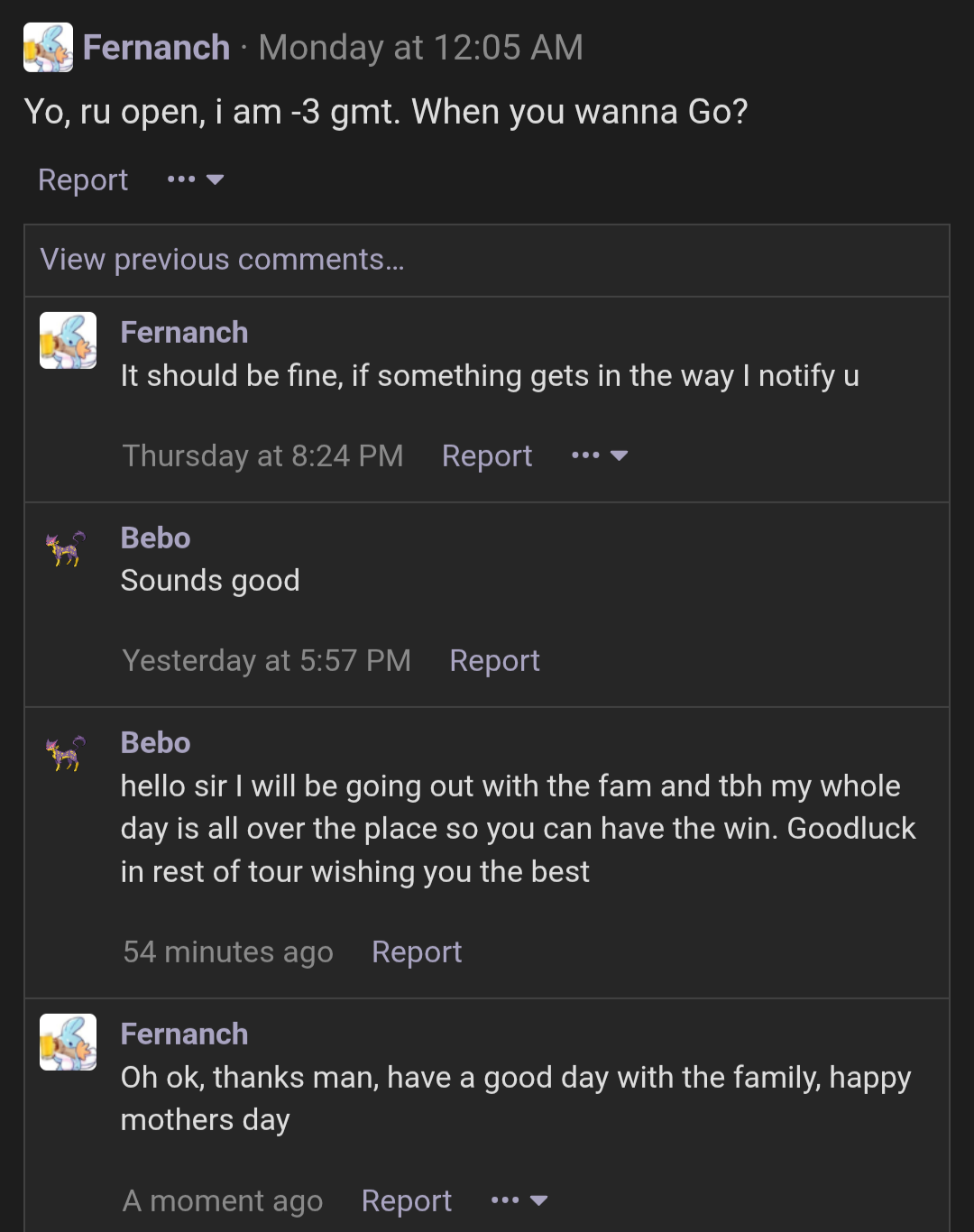Screen dimensions: 974x1232
Task: Open three-dots options on the newest Fernanch comment
Action: (x=503, y=1200)
